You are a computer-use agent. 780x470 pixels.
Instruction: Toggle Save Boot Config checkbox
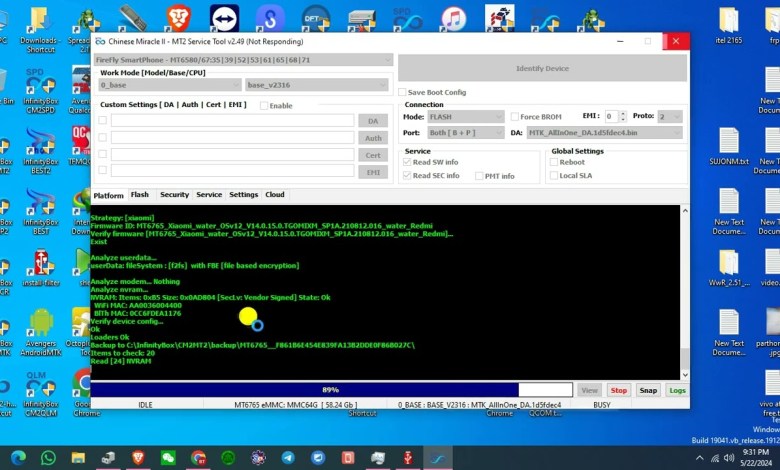[x=402, y=92]
